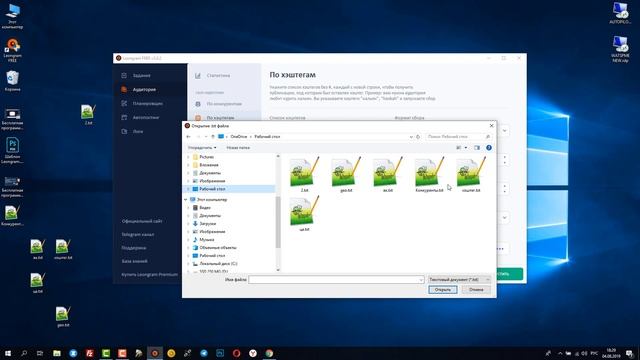640x360 pixels.
Task: Open the view options dropdown arrow
Action: [x=466, y=148]
